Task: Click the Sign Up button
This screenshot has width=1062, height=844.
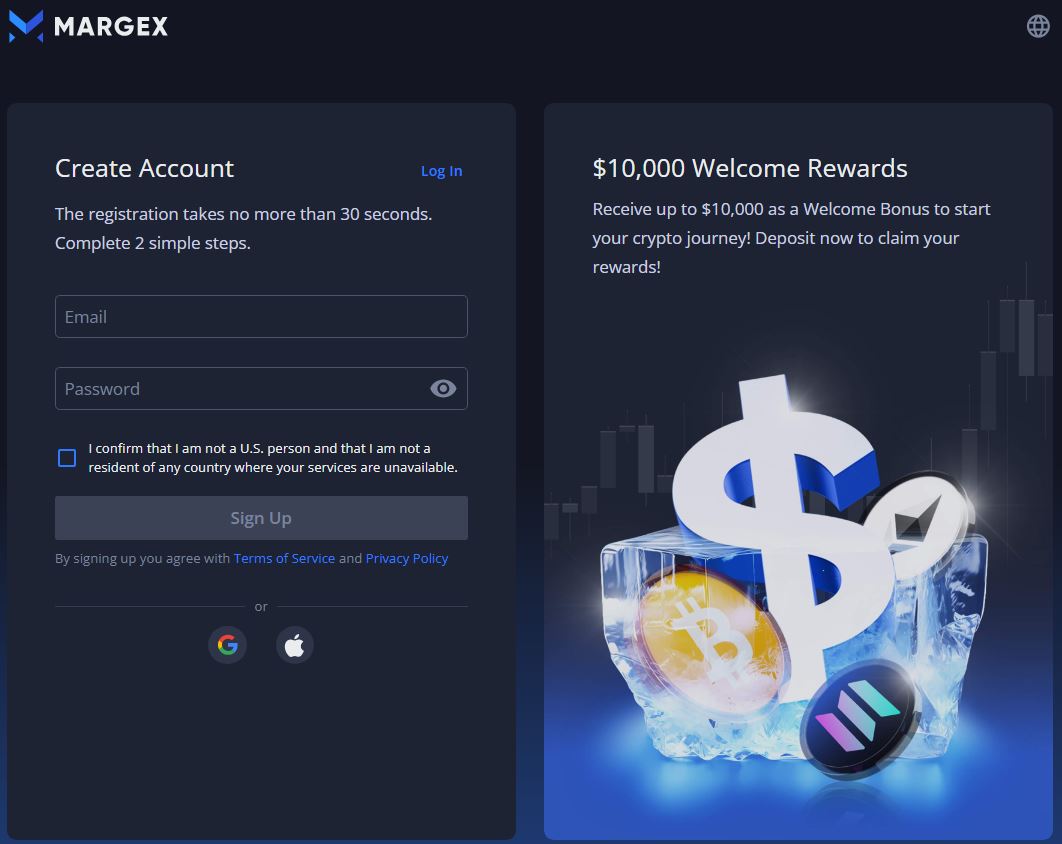Action: click(x=261, y=518)
